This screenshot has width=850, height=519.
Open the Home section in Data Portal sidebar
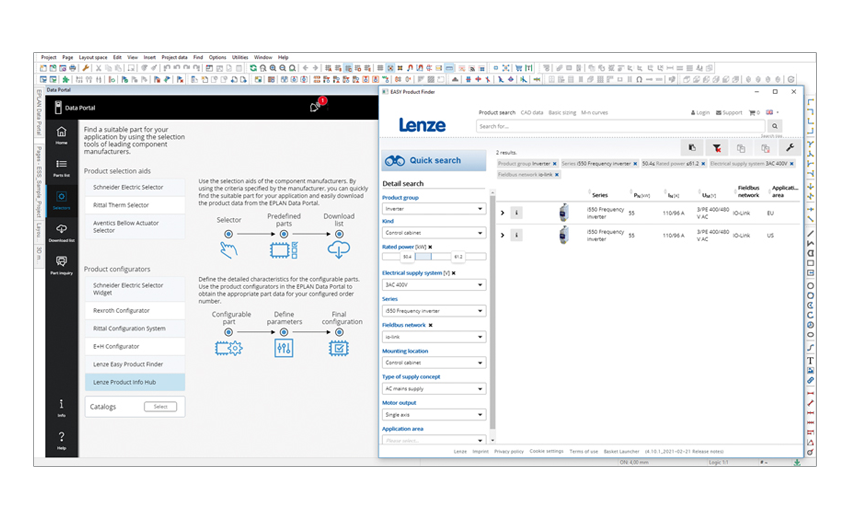coord(61,134)
